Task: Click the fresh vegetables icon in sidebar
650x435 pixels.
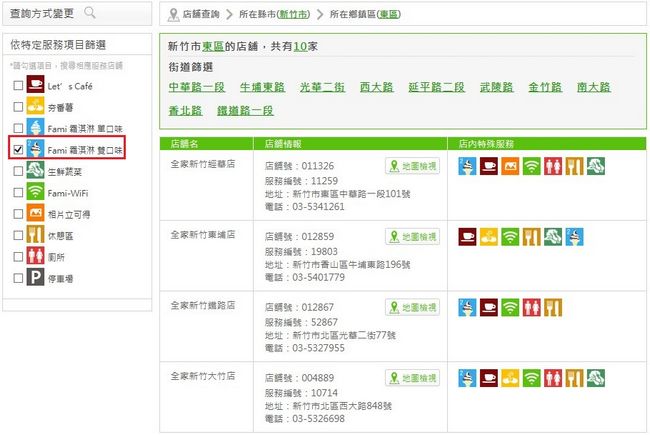Action: click(35, 170)
